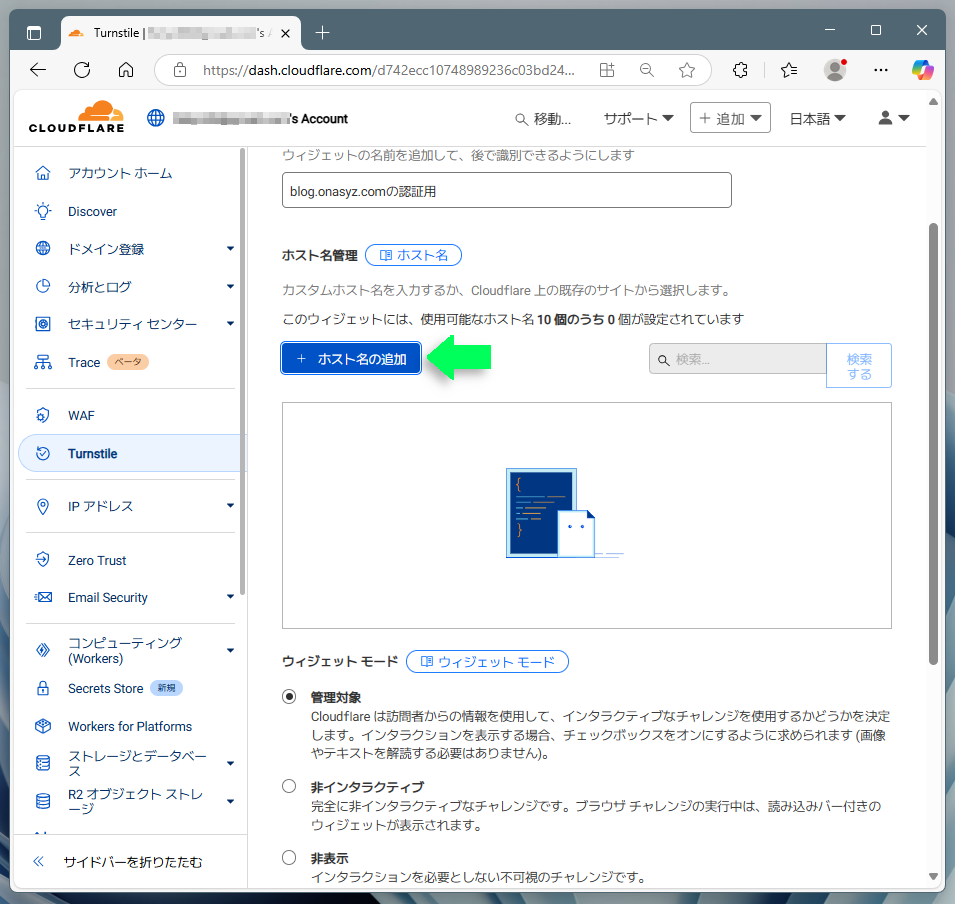The height and width of the screenshot is (904, 955).
Task: Click the page vertical scrollbar thumb
Action: [933, 444]
